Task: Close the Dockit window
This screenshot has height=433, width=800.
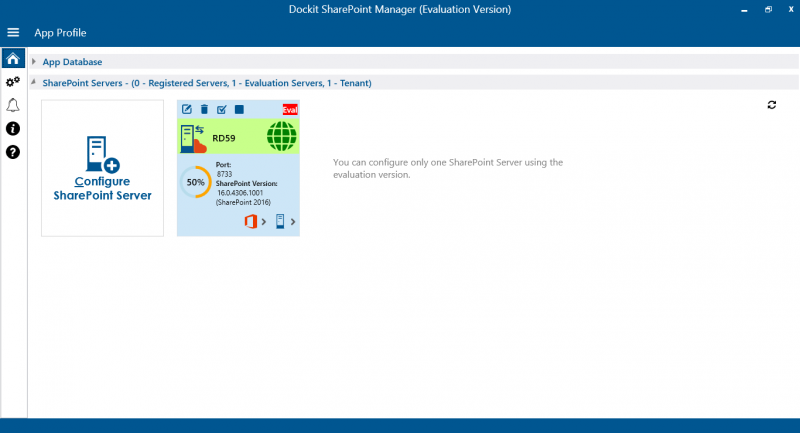Action: pyautogui.click(x=791, y=9)
